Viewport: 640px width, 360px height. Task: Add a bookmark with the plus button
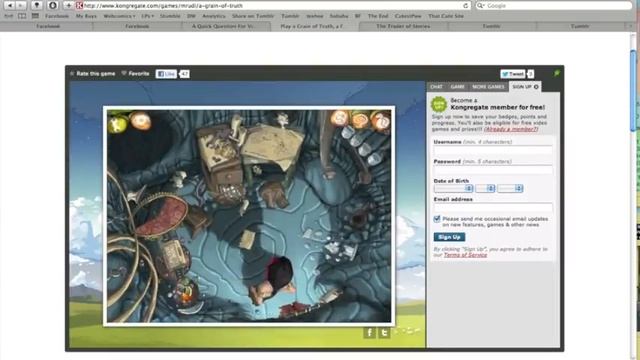[69, 5]
